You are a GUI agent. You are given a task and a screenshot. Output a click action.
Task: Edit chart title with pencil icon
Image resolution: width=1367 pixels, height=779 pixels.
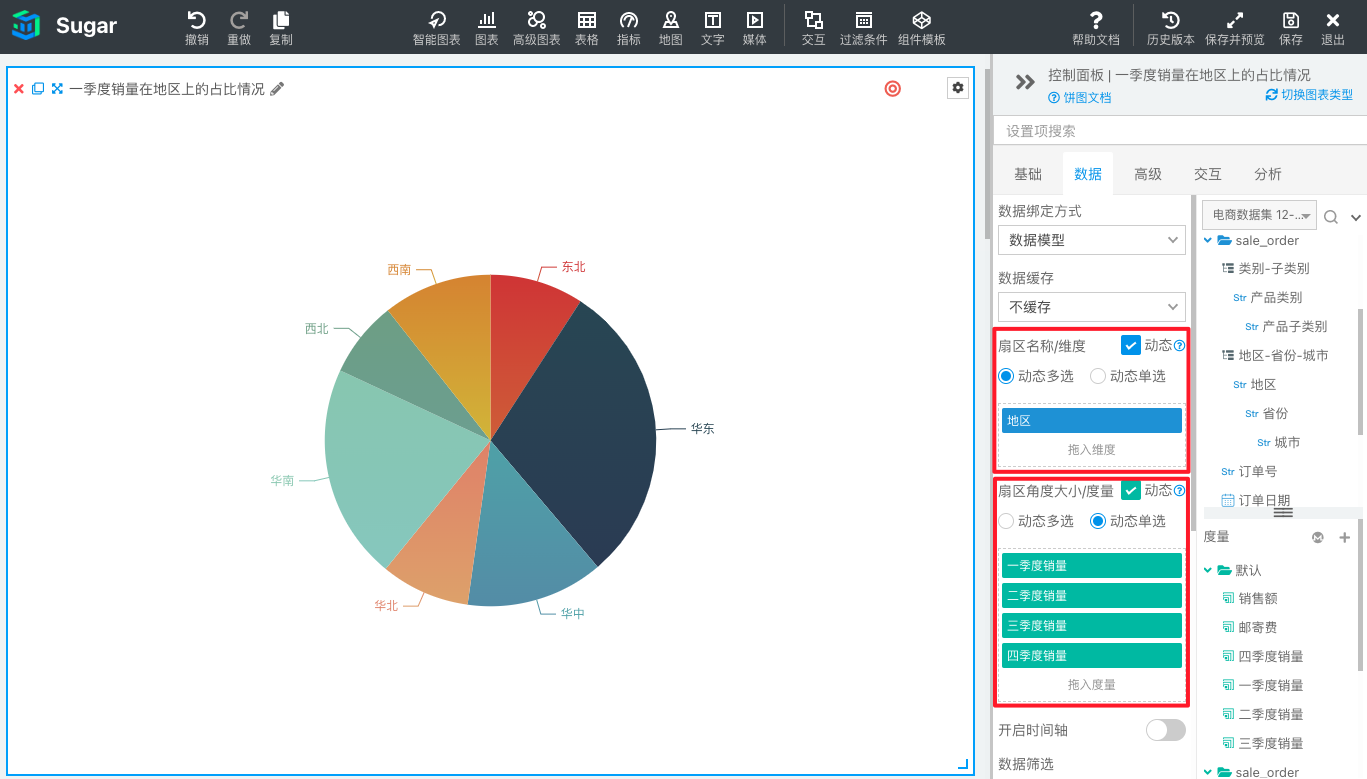pos(278,89)
